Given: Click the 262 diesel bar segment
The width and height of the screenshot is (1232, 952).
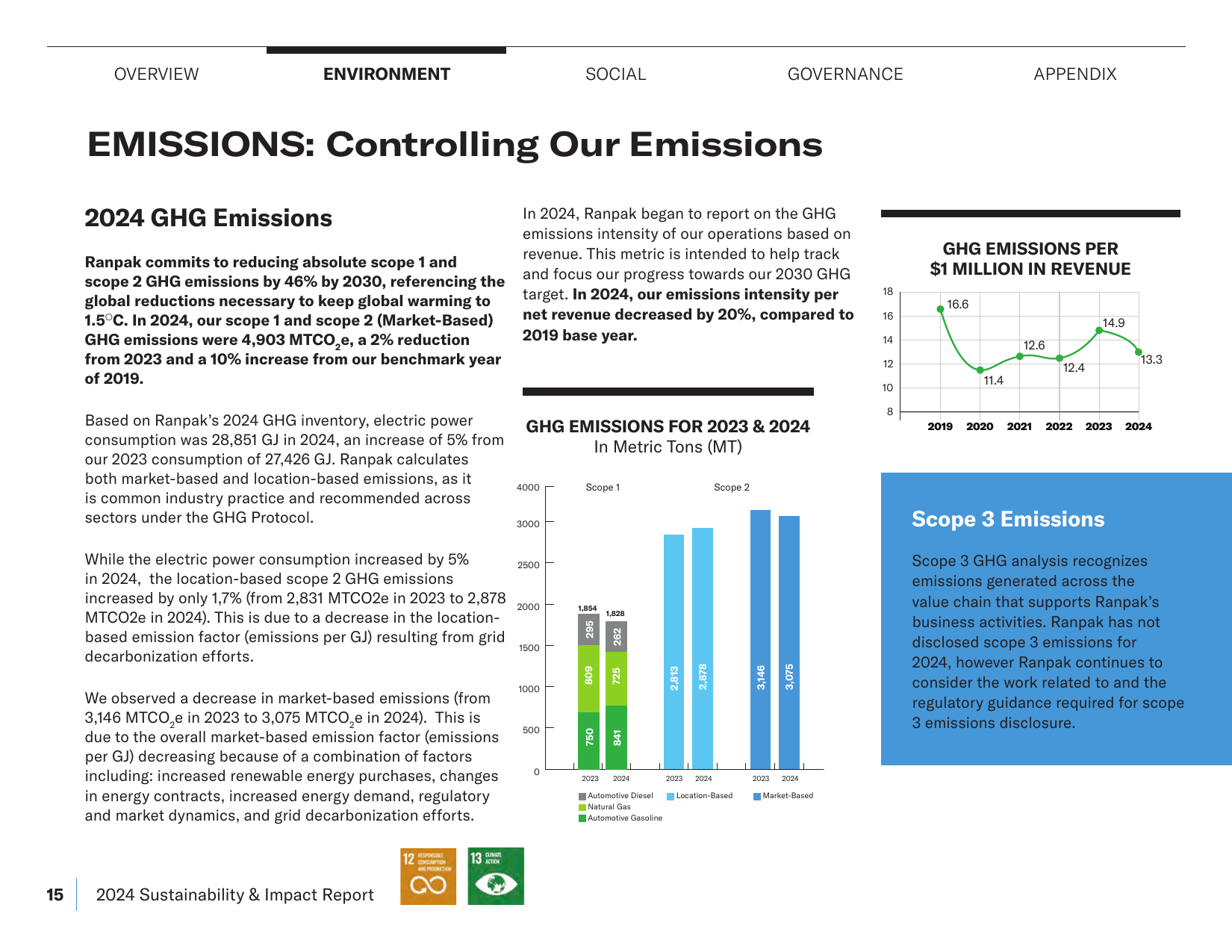Looking at the screenshot, I should [617, 637].
